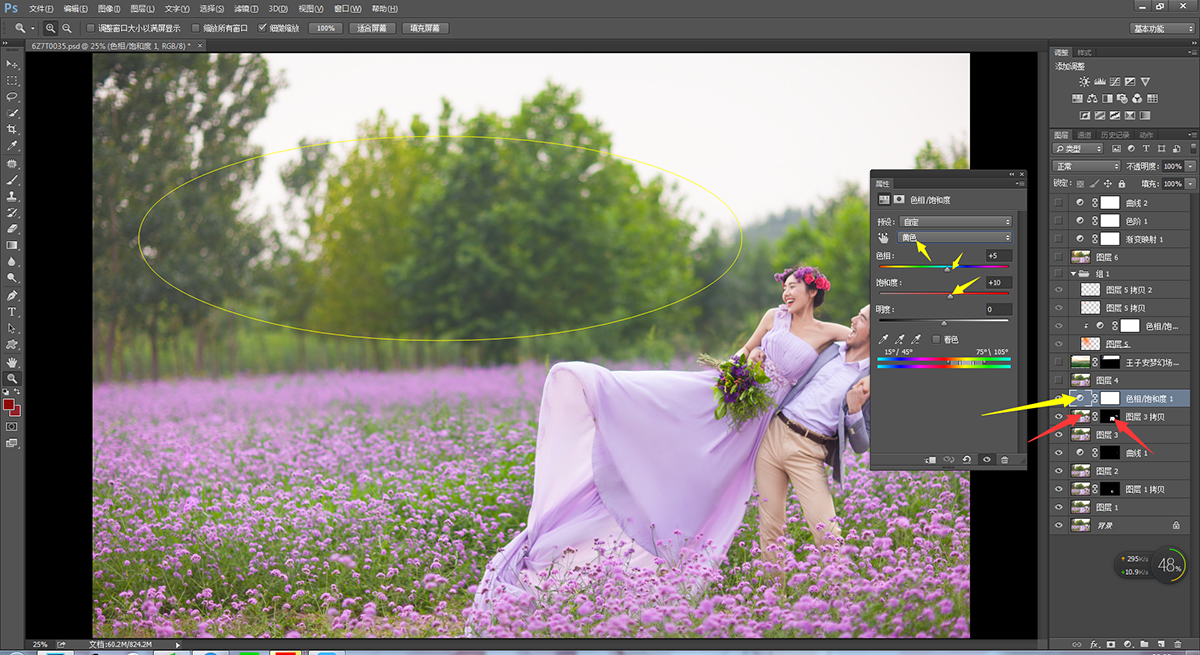Click the 适合屏幕 button
The width and height of the screenshot is (1200, 655).
click(373, 28)
